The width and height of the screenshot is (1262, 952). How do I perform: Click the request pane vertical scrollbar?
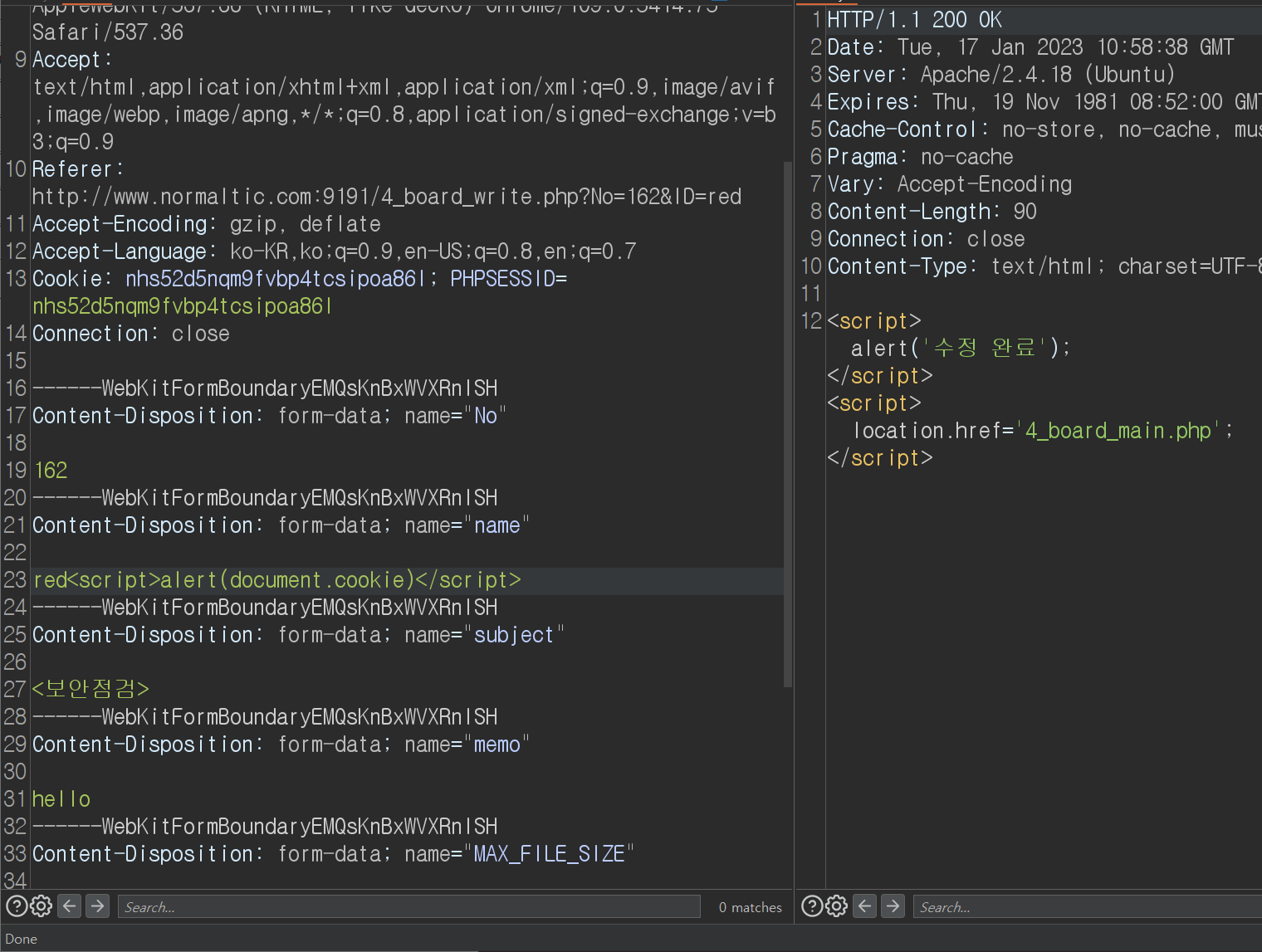788,423
